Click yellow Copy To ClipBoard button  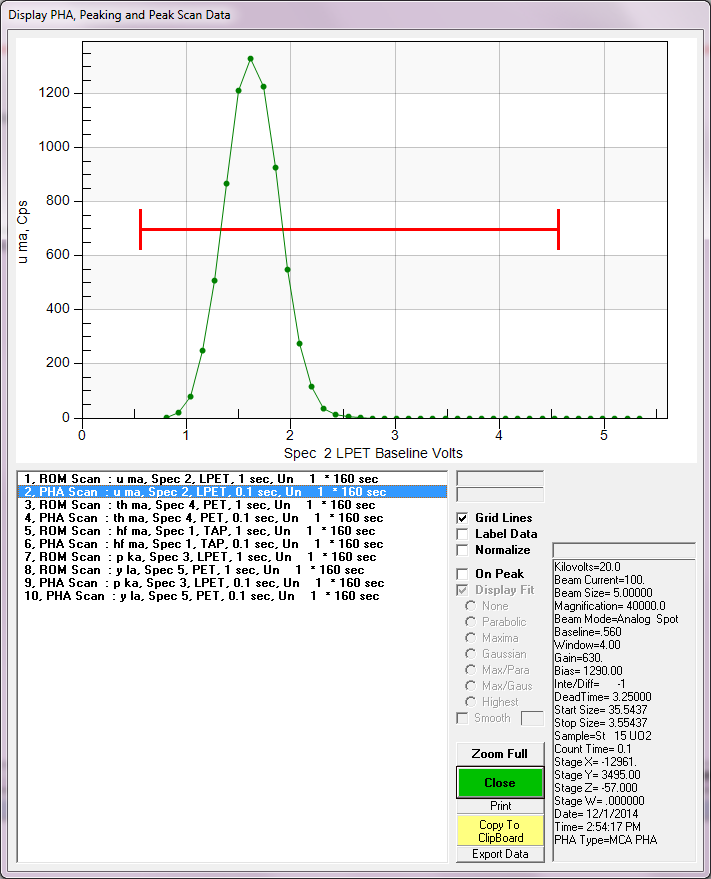500,831
